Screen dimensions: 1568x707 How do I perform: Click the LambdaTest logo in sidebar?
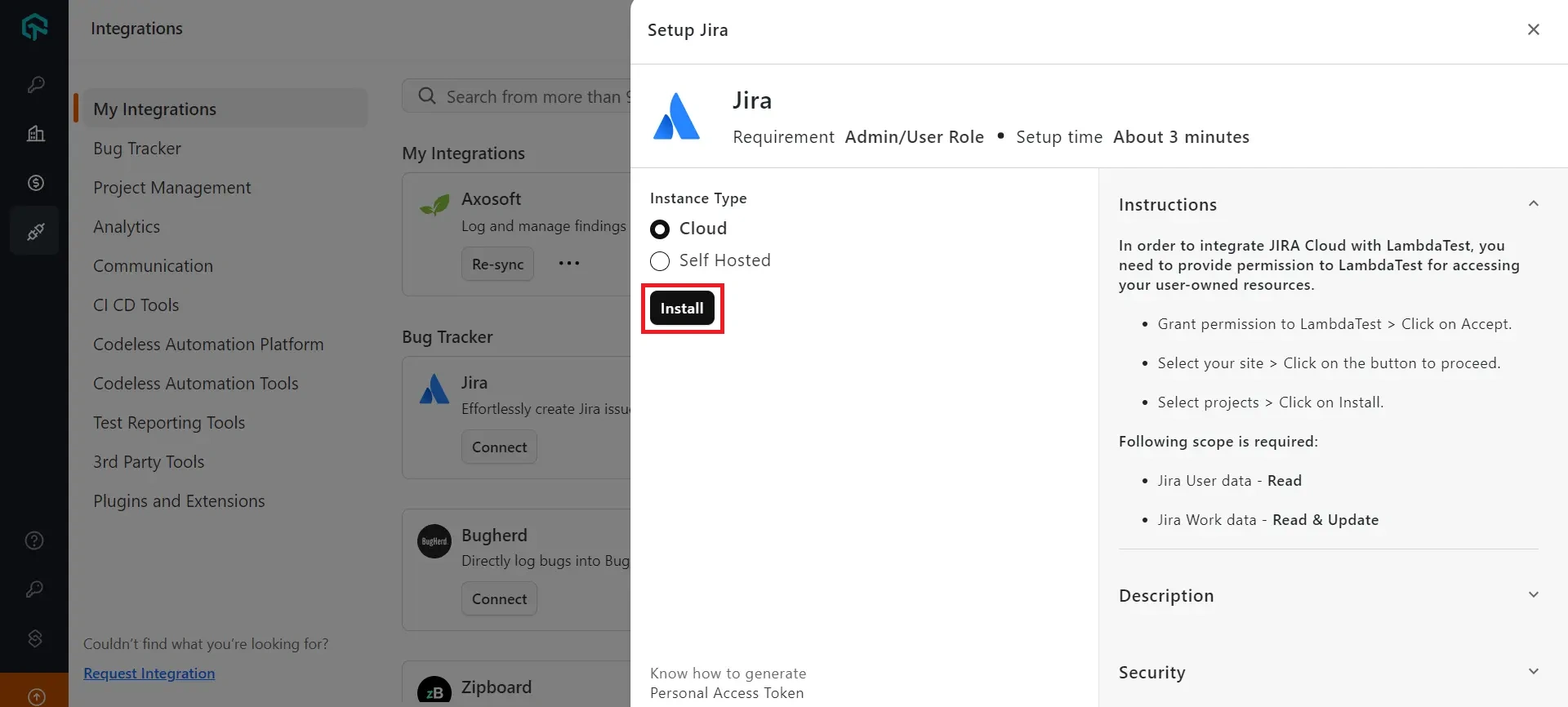click(34, 27)
